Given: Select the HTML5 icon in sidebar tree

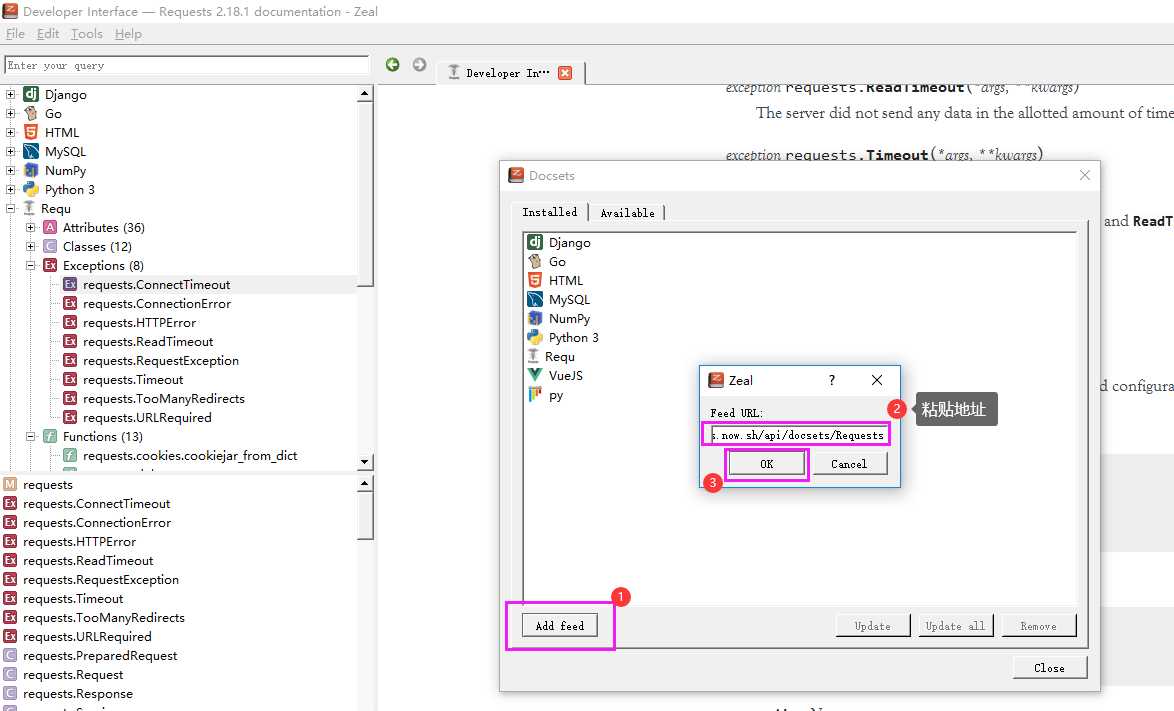Looking at the screenshot, I should (x=31, y=132).
